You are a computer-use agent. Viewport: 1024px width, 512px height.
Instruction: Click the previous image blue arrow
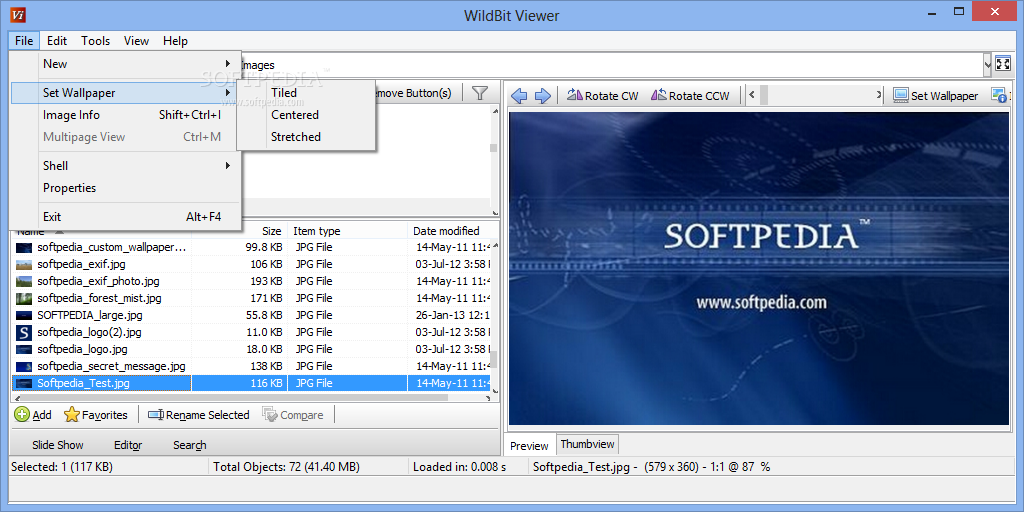point(519,96)
